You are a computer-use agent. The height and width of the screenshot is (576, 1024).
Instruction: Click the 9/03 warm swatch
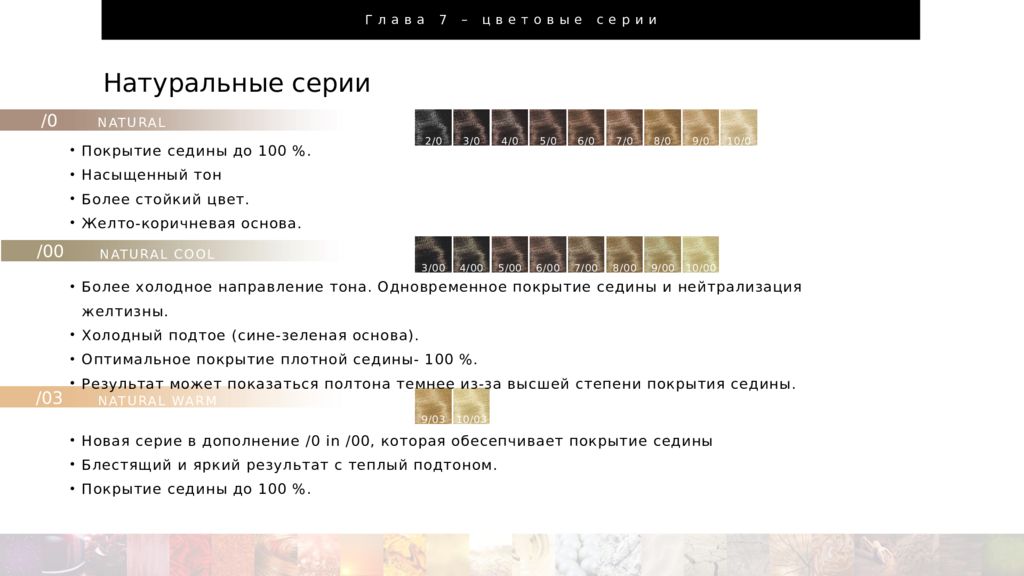click(433, 406)
